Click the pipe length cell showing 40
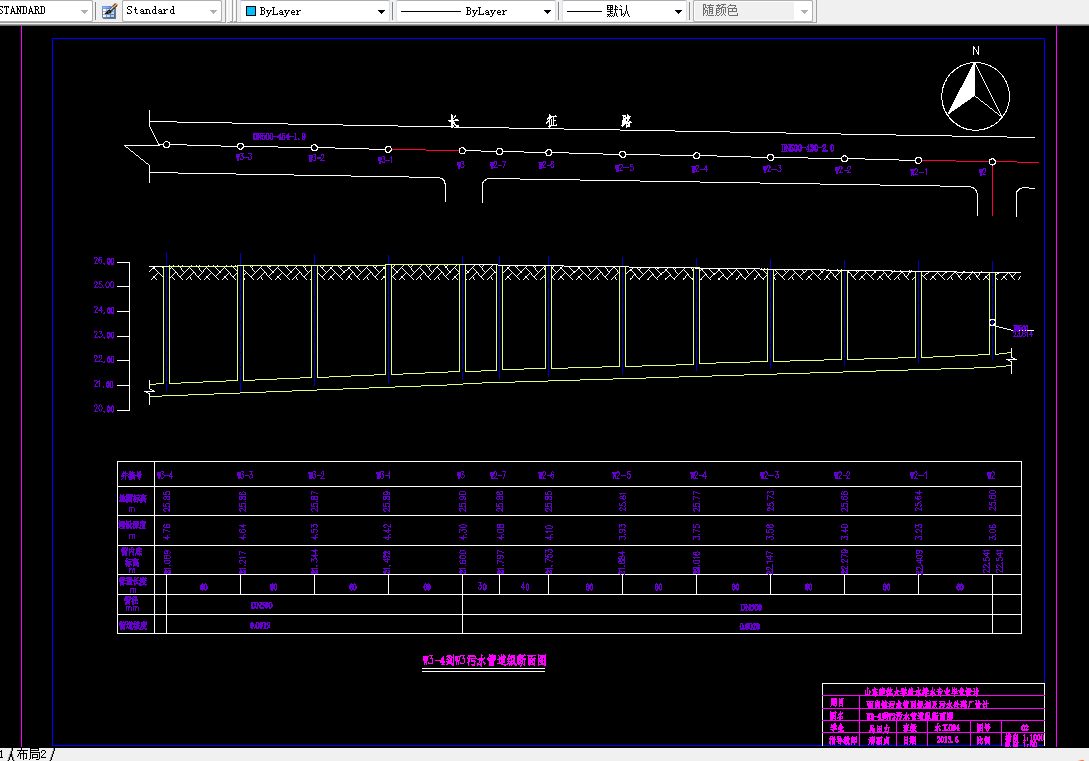This screenshot has height=761, width=1089. [525, 587]
